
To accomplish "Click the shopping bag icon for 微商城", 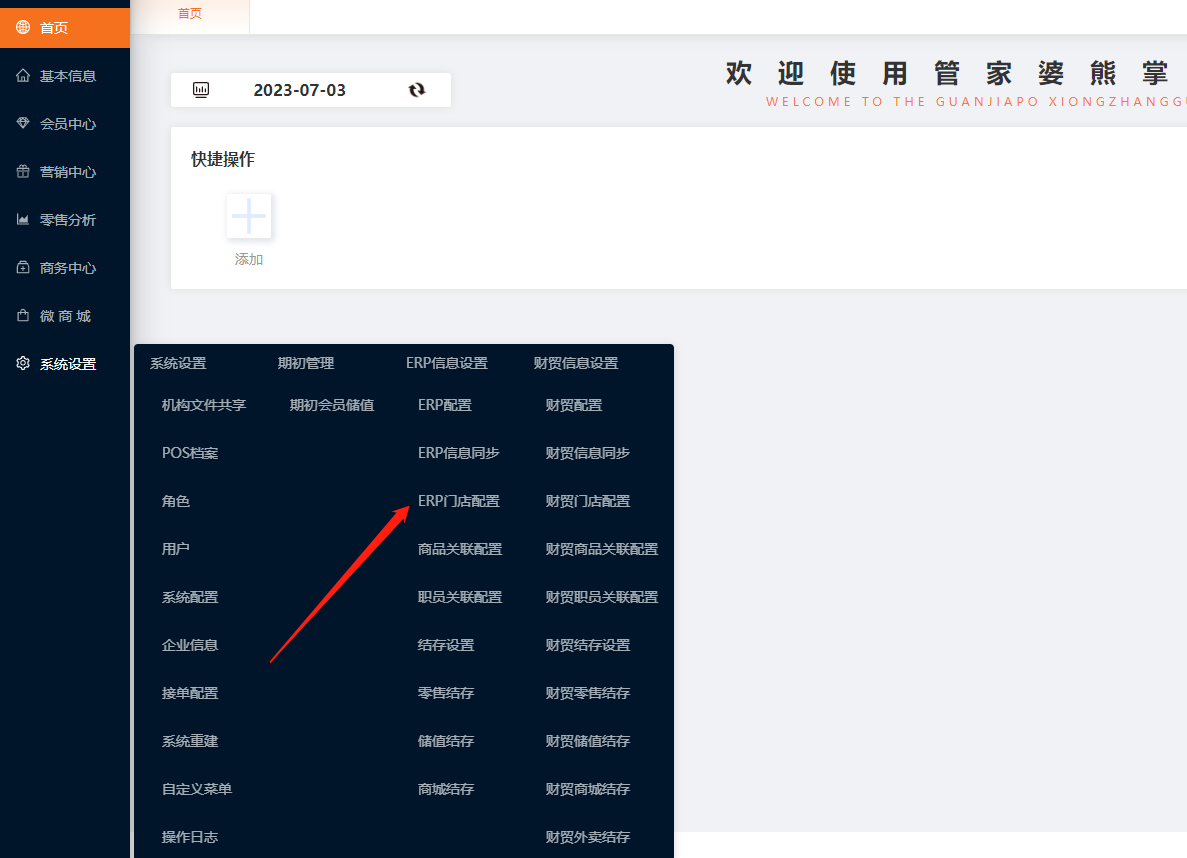I will (x=23, y=316).
